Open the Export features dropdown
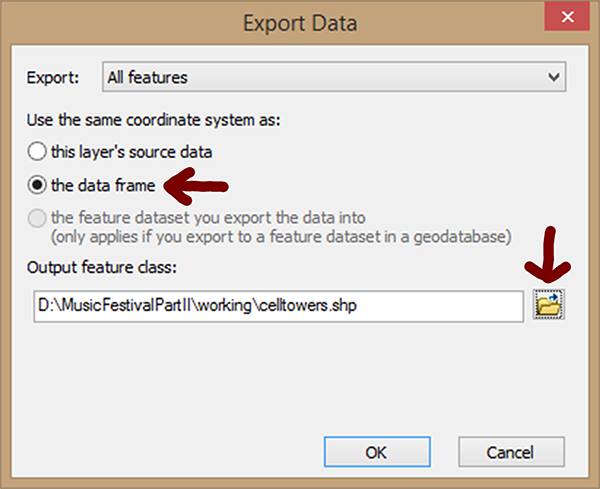 coord(334,77)
